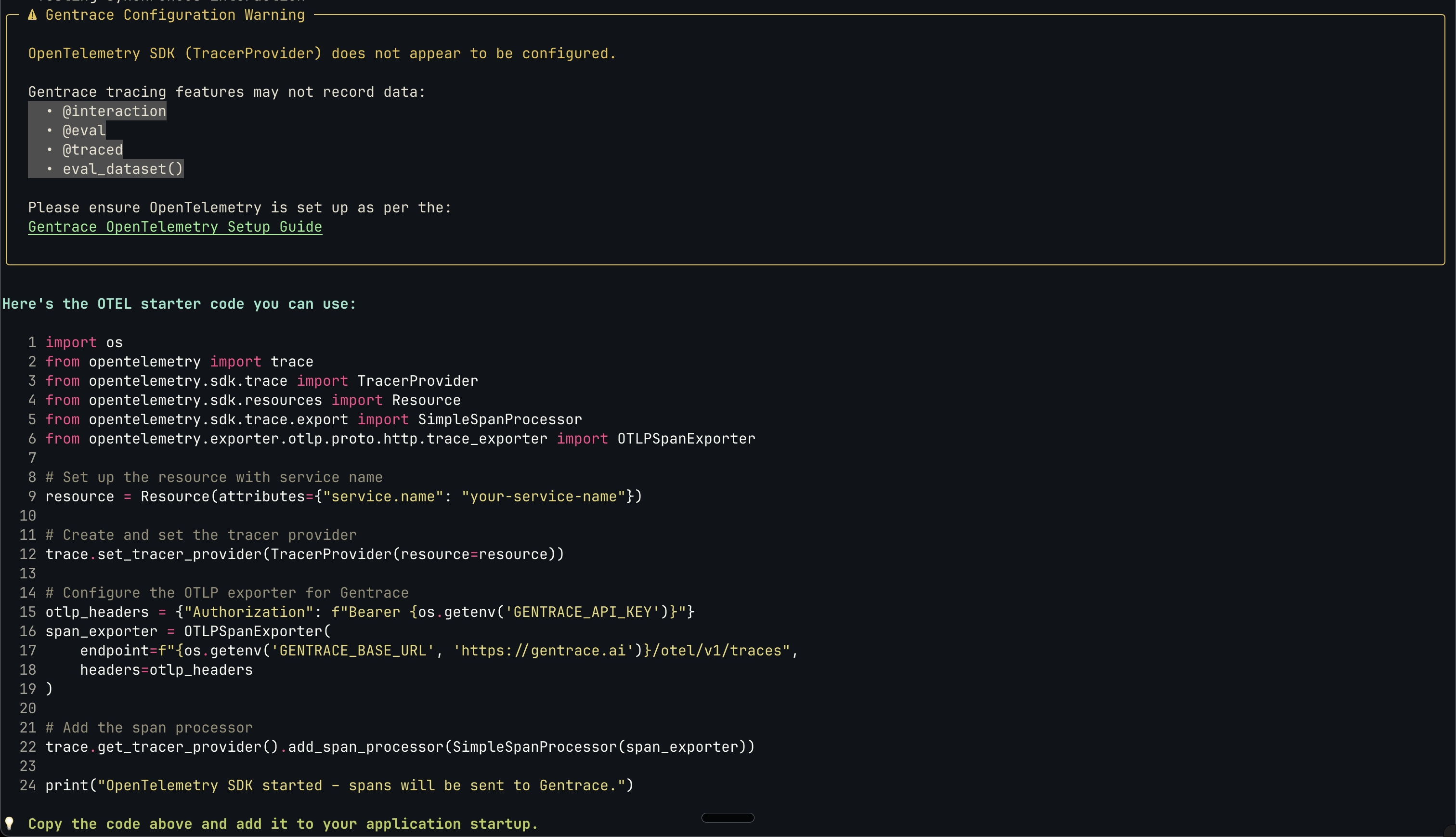The image size is (1456, 837).
Task: Click line number 12 in the code listing
Action: point(27,554)
